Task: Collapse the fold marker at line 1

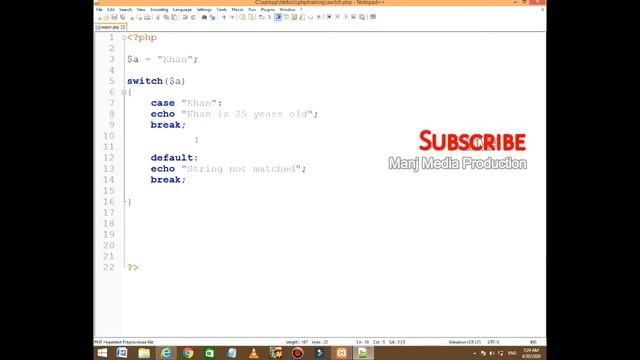Action: [x=124, y=38]
